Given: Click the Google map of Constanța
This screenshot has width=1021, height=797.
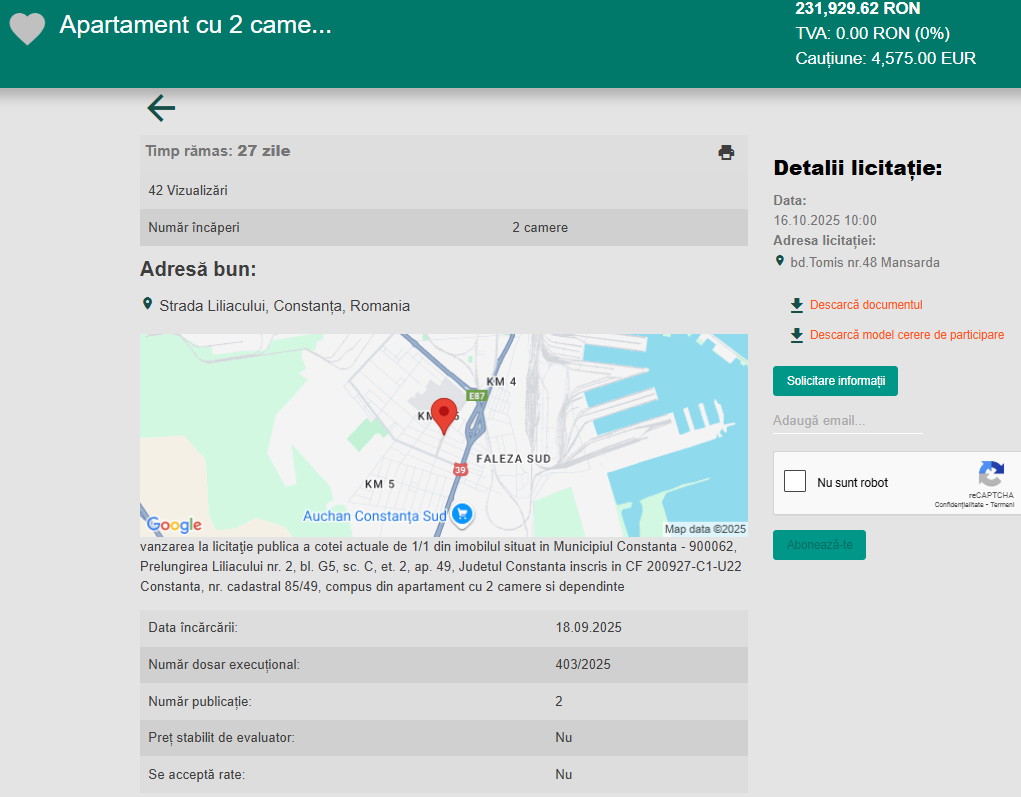Looking at the screenshot, I should [443, 436].
